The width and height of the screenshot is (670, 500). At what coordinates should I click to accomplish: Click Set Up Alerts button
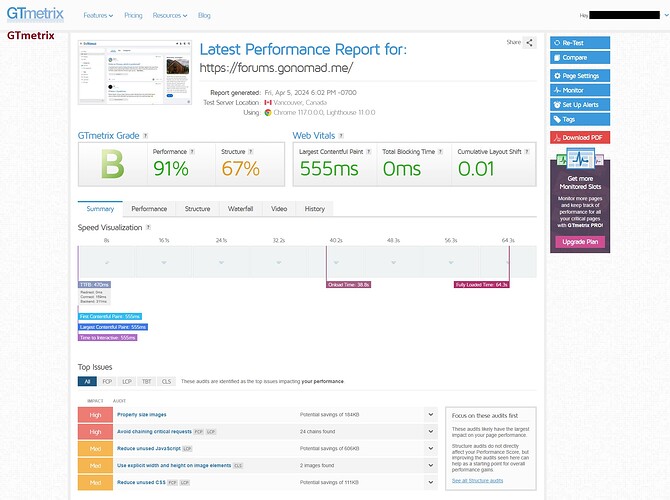coord(580,105)
